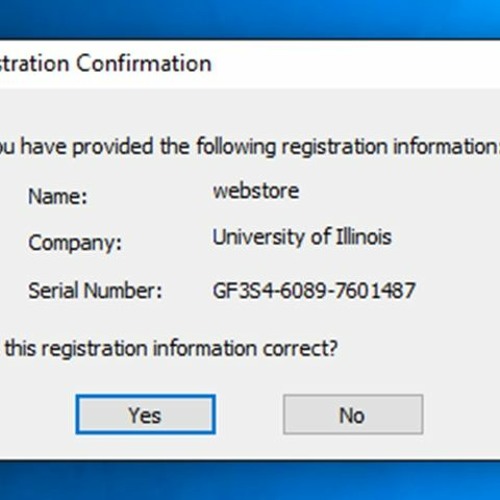Image resolution: width=500 pixels, height=500 pixels.
Task: Select the Name: field label
Action: pyautogui.click(x=58, y=196)
